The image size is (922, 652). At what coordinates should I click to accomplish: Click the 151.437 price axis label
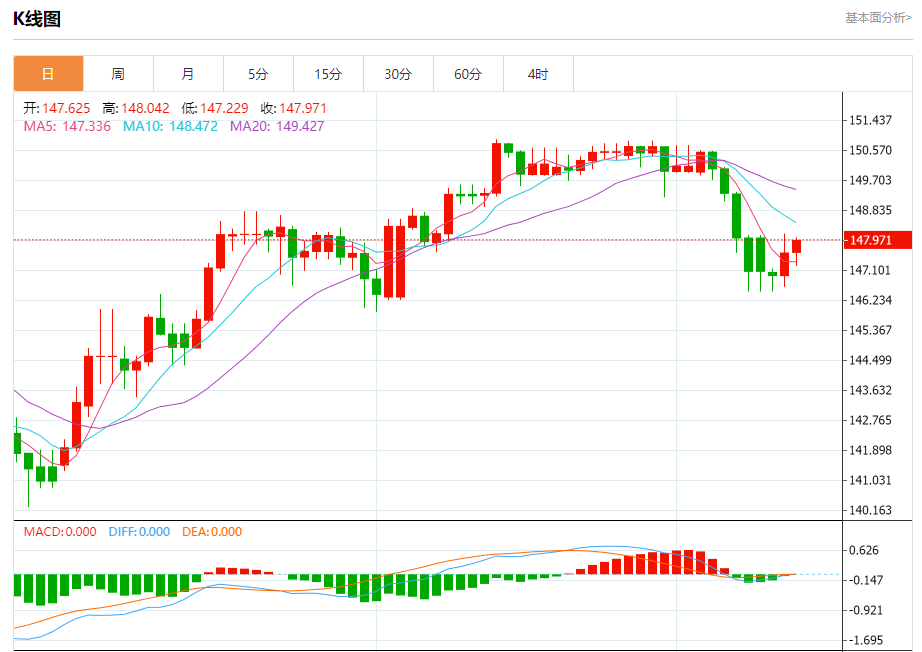[x=869, y=120]
